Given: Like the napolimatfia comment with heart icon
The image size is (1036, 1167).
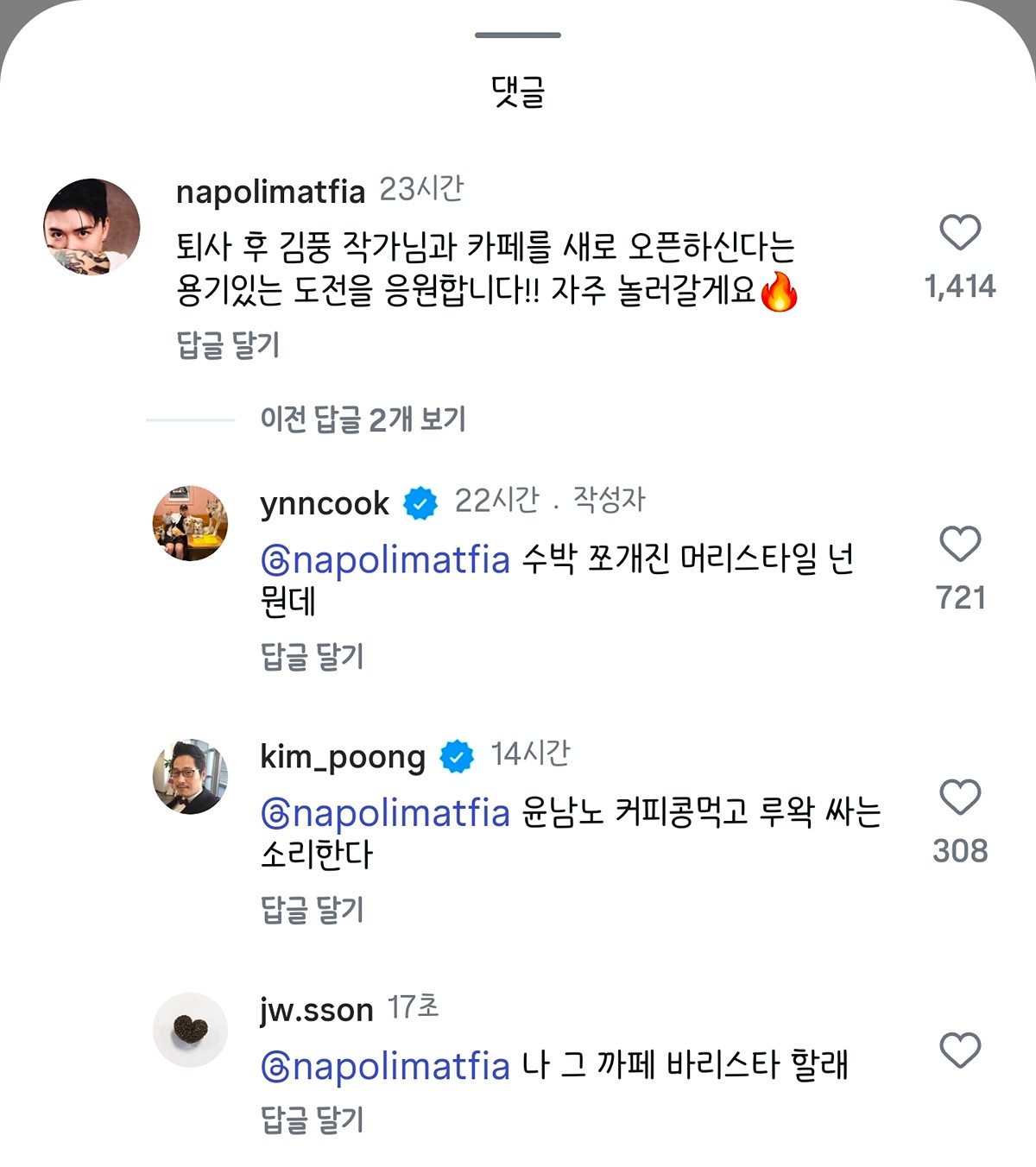Looking at the screenshot, I should pyautogui.click(x=959, y=233).
